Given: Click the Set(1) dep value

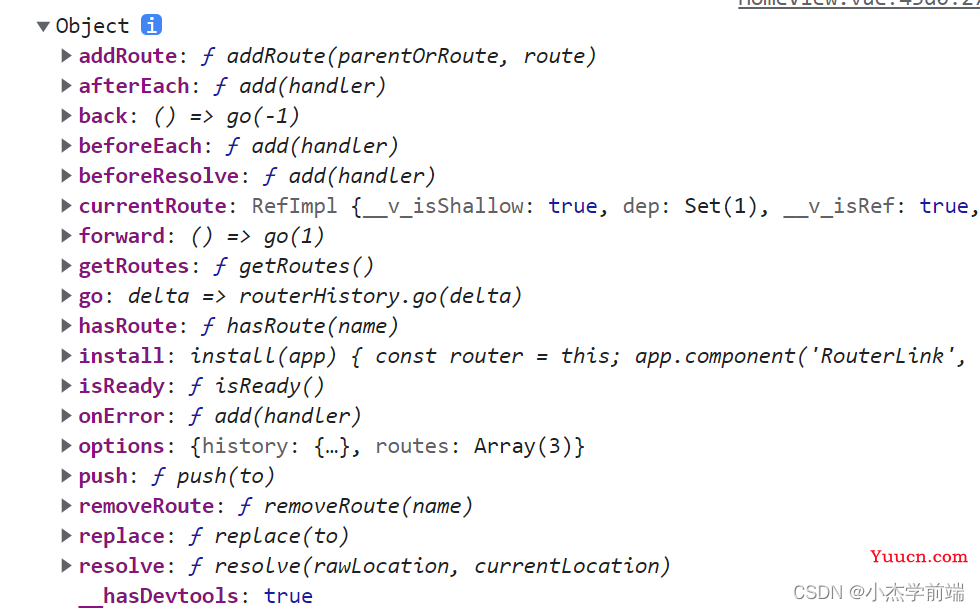Looking at the screenshot, I should pyautogui.click(x=721, y=206).
